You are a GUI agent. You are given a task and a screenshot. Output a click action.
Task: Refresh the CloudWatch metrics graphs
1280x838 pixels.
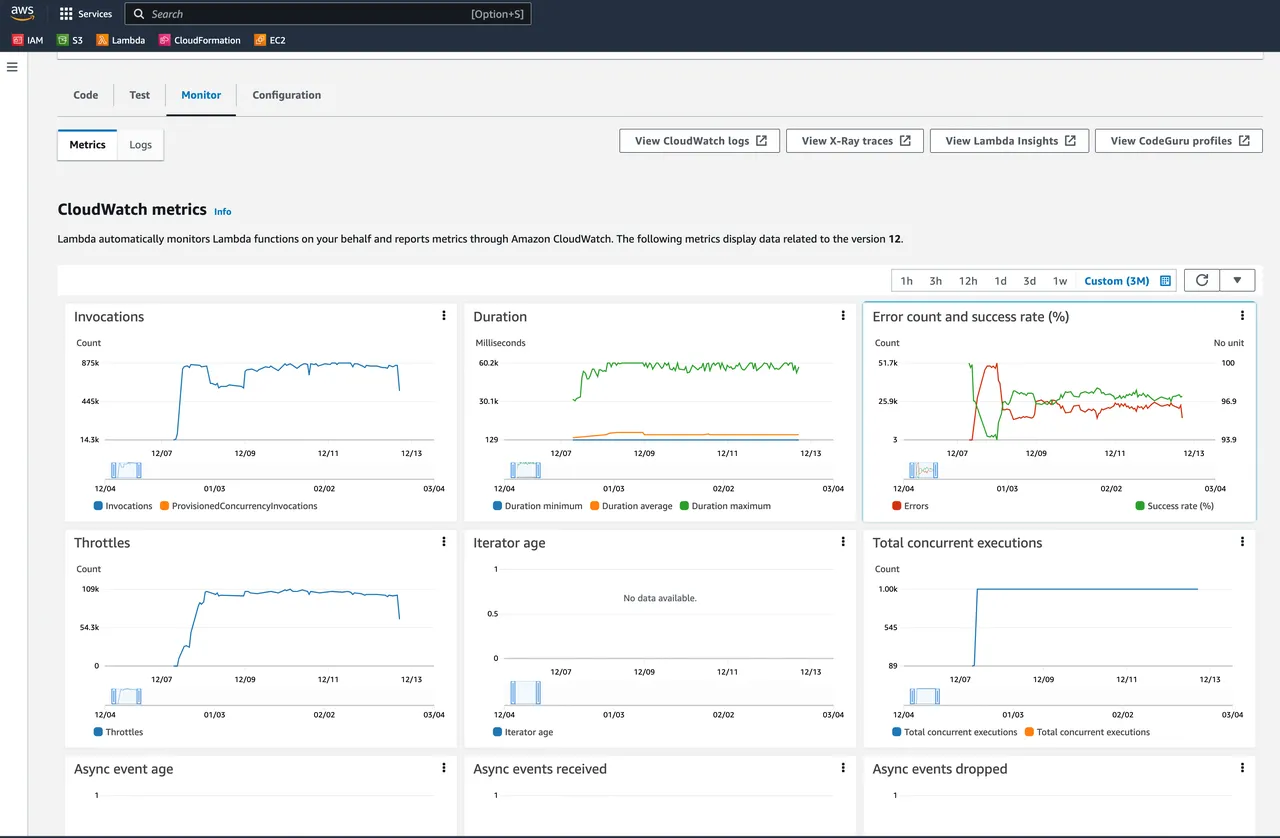[1202, 281]
